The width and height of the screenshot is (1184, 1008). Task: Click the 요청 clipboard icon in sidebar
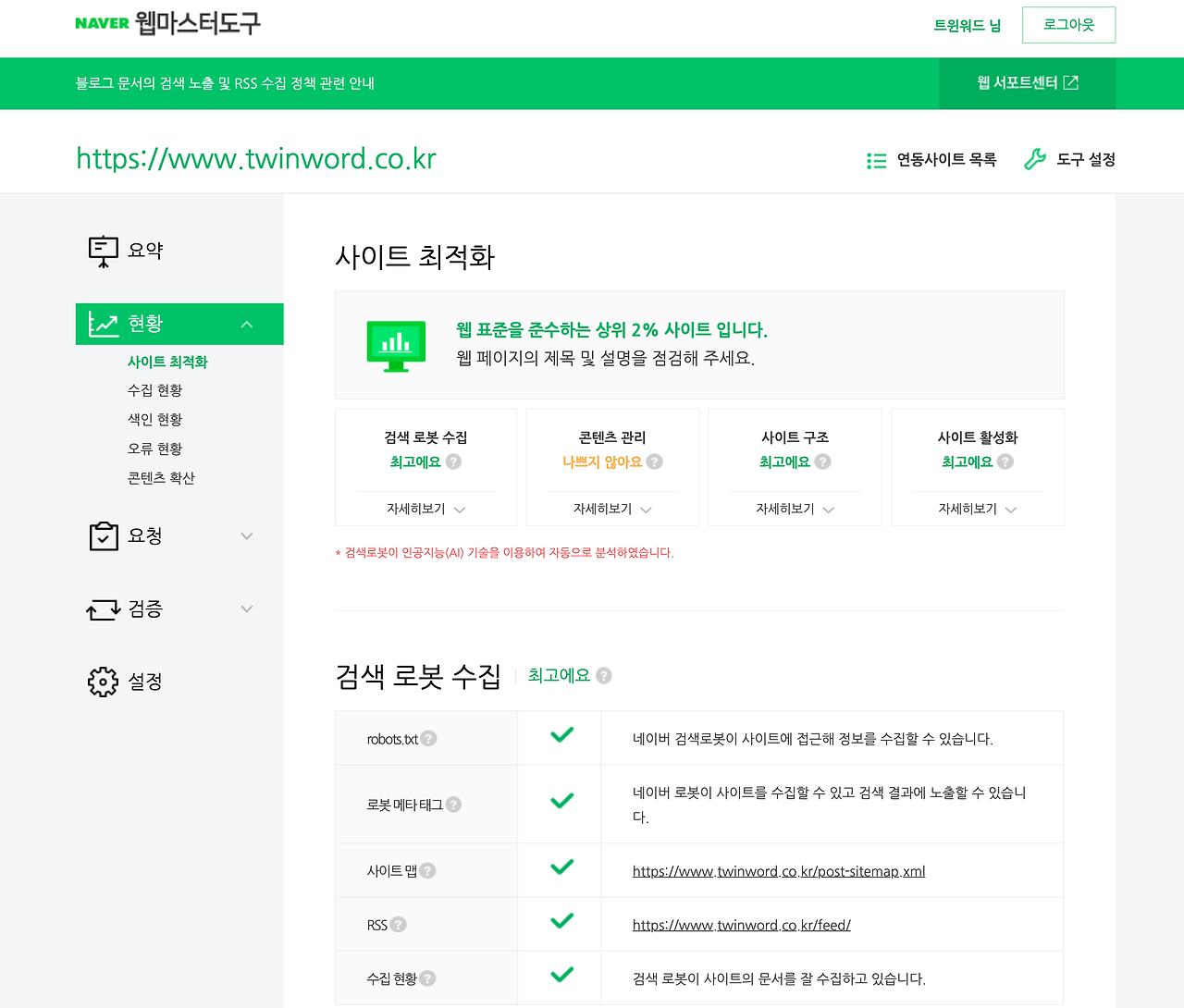point(103,535)
